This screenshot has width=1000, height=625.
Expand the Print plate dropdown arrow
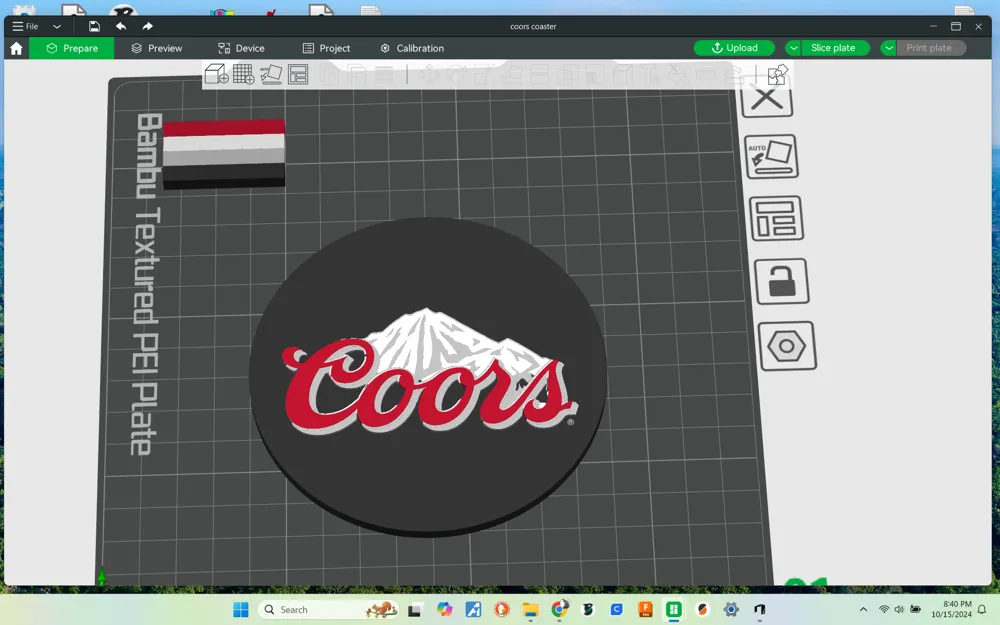888,48
